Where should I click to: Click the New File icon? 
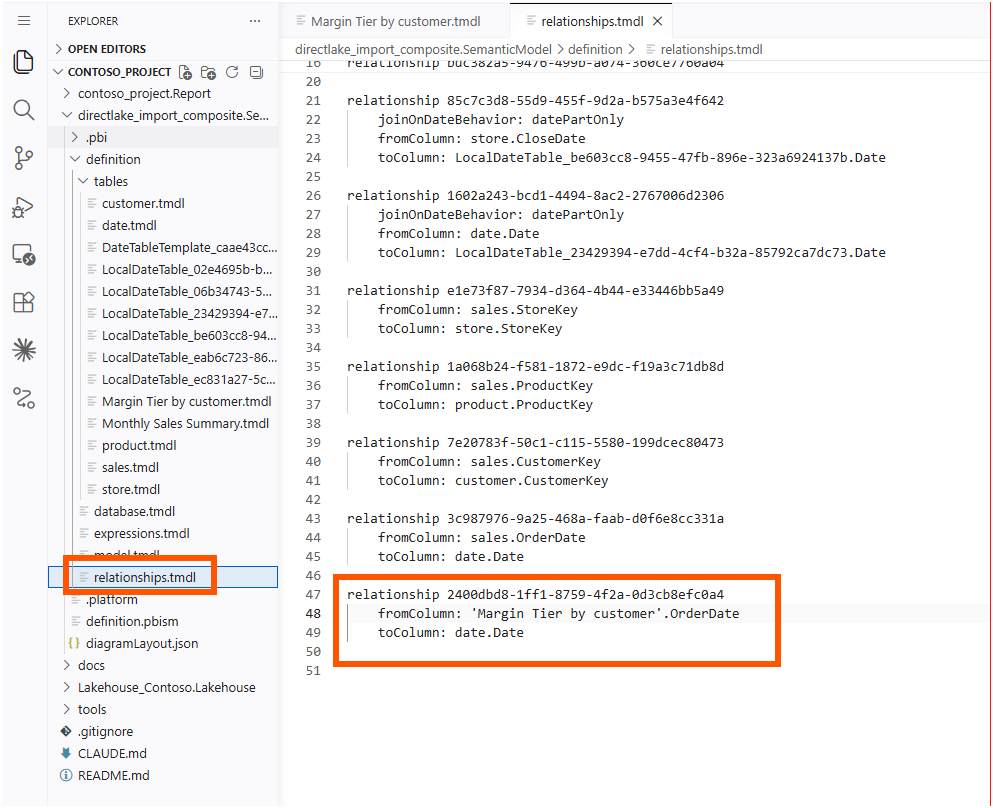[x=185, y=72]
